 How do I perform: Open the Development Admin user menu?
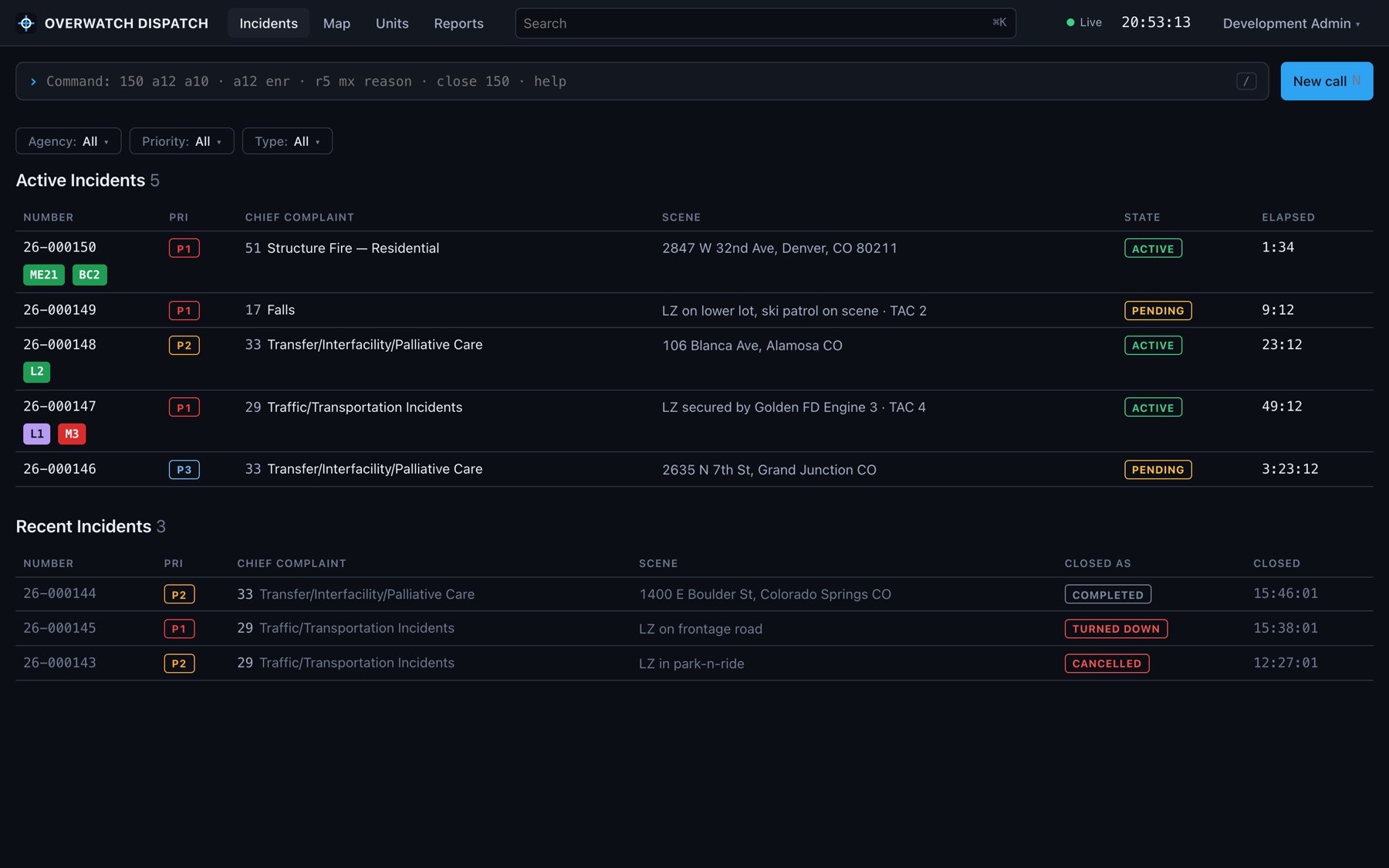coord(1292,23)
